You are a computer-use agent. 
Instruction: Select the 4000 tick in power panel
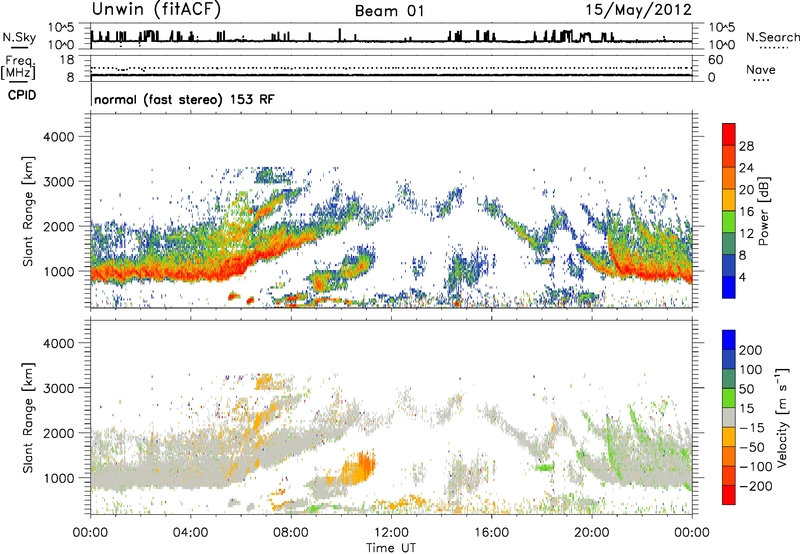(x=59, y=137)
